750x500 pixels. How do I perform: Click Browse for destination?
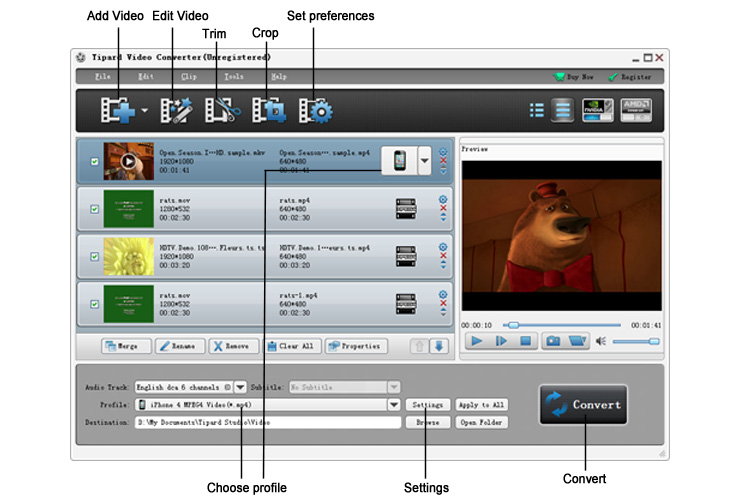(x=428, y=422)
